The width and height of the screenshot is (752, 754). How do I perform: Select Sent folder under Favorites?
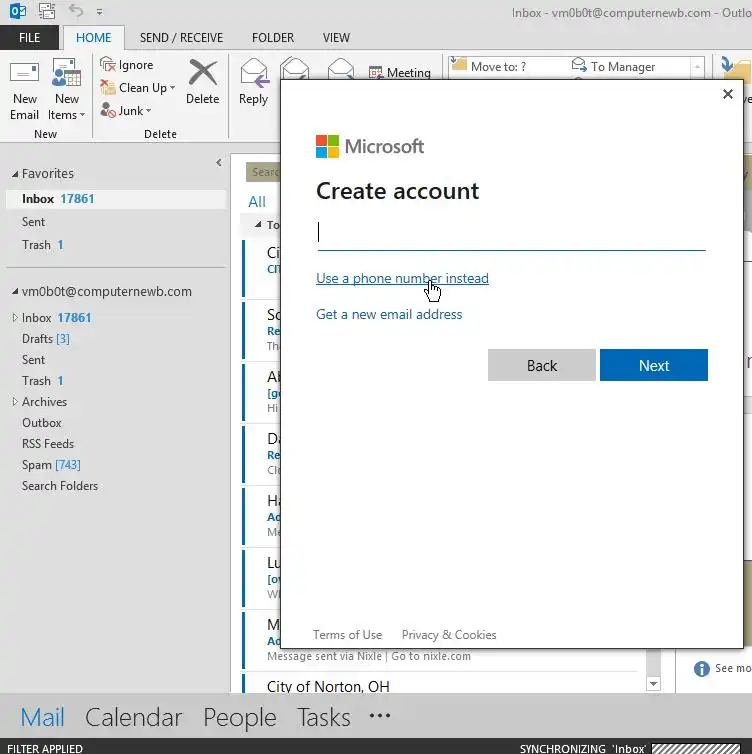pos(33,222)
